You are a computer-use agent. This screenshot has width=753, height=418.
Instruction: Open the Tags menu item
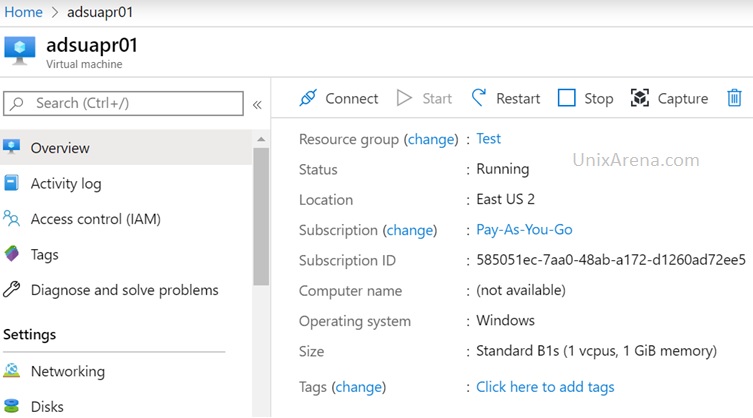[x=126, y=254]
